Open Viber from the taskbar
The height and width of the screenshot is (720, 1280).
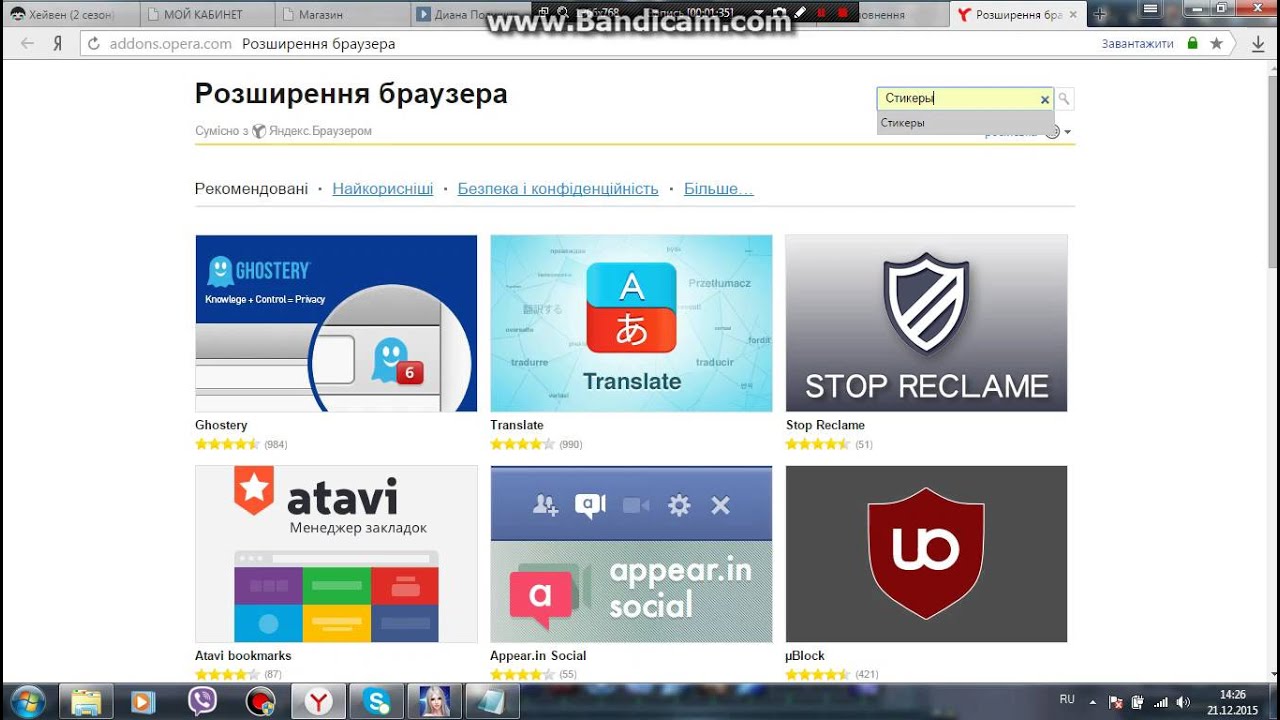coord(203,701)
